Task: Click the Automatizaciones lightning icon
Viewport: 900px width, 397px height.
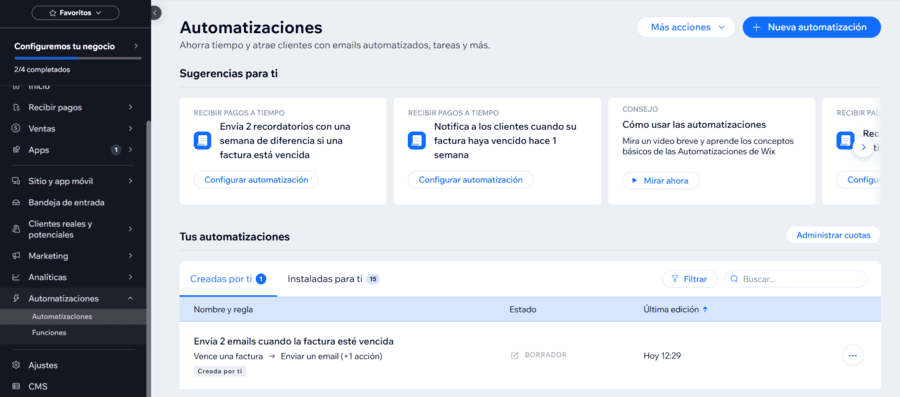Action: coord(16,298)
